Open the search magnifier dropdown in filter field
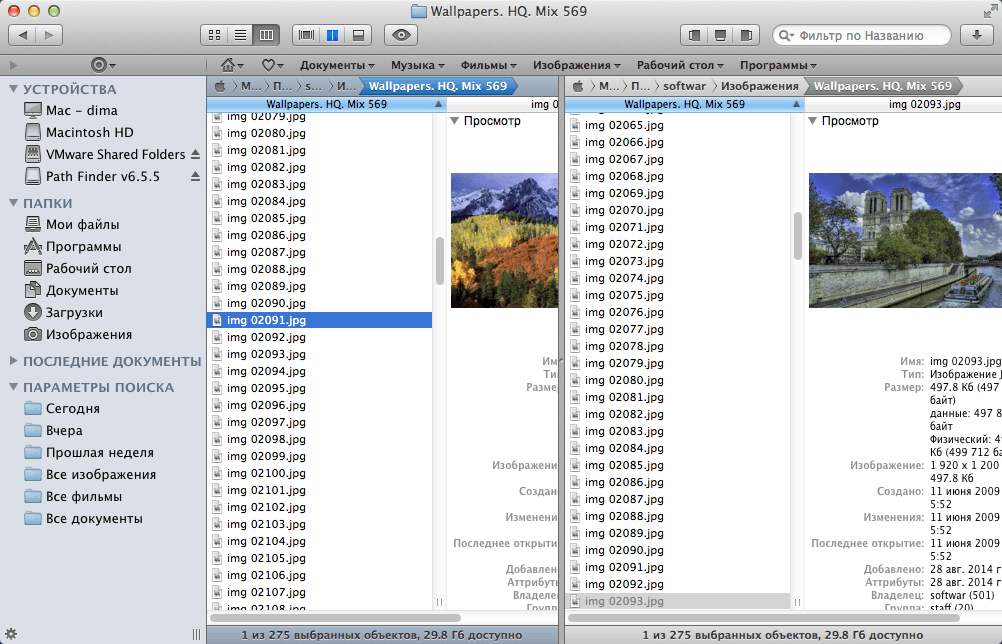This screenshot has height=644, width=1002. coord(787,36)
